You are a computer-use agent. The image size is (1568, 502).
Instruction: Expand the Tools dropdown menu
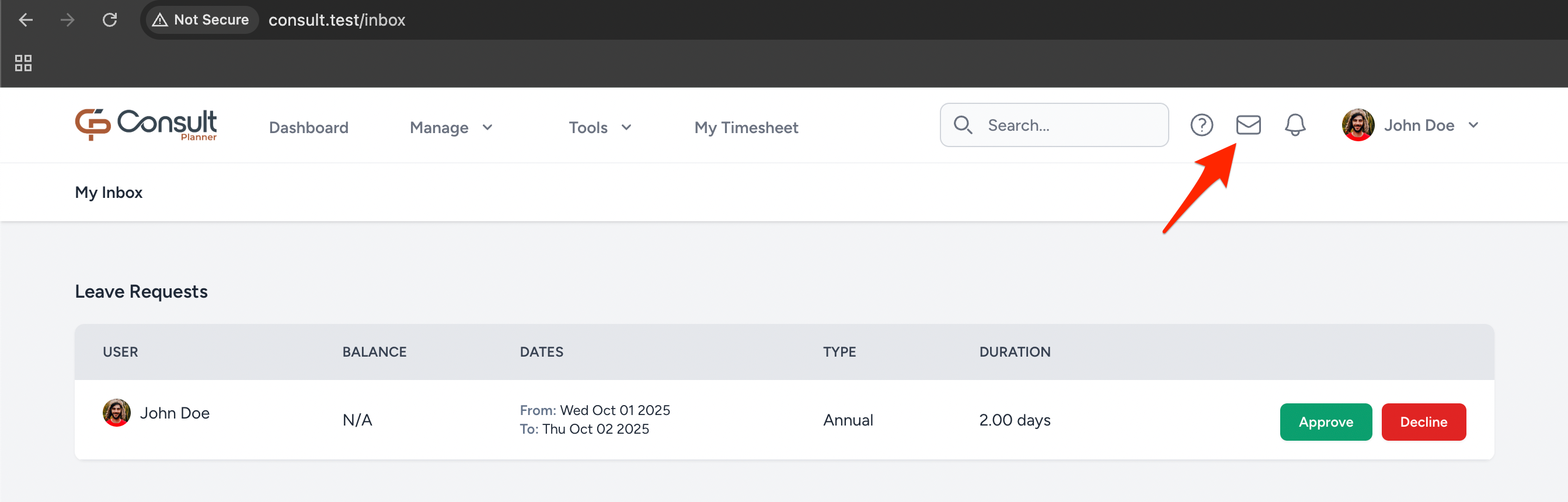tap(600, 128)
